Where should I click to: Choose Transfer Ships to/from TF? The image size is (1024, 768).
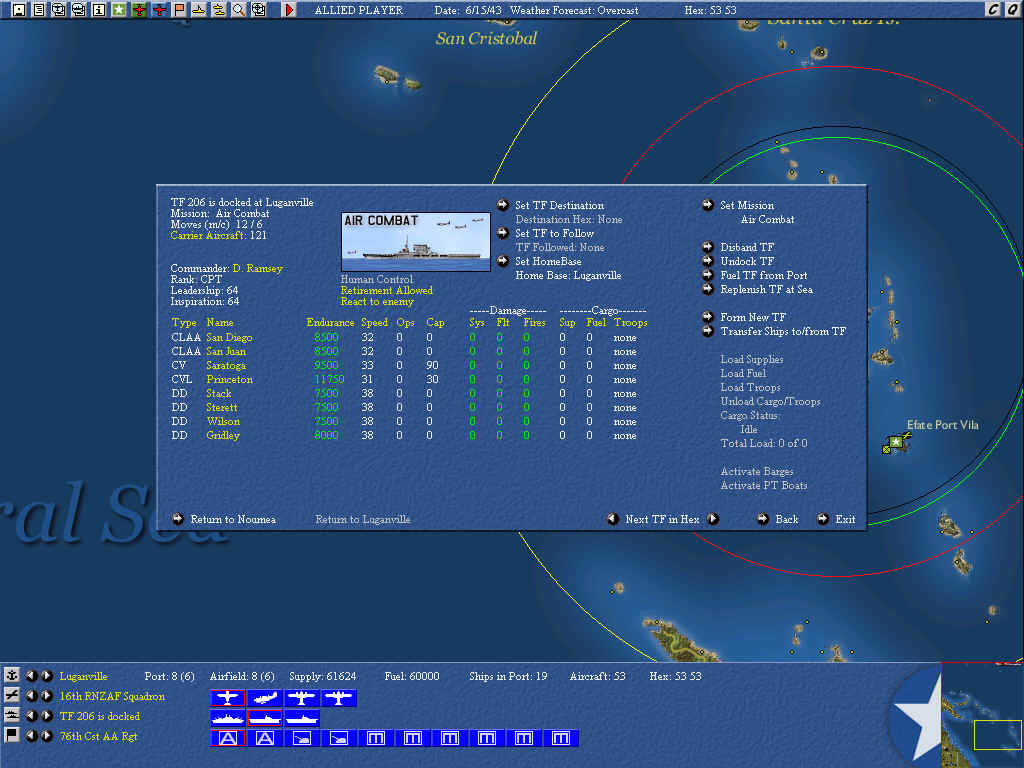[x=783, y=331]
